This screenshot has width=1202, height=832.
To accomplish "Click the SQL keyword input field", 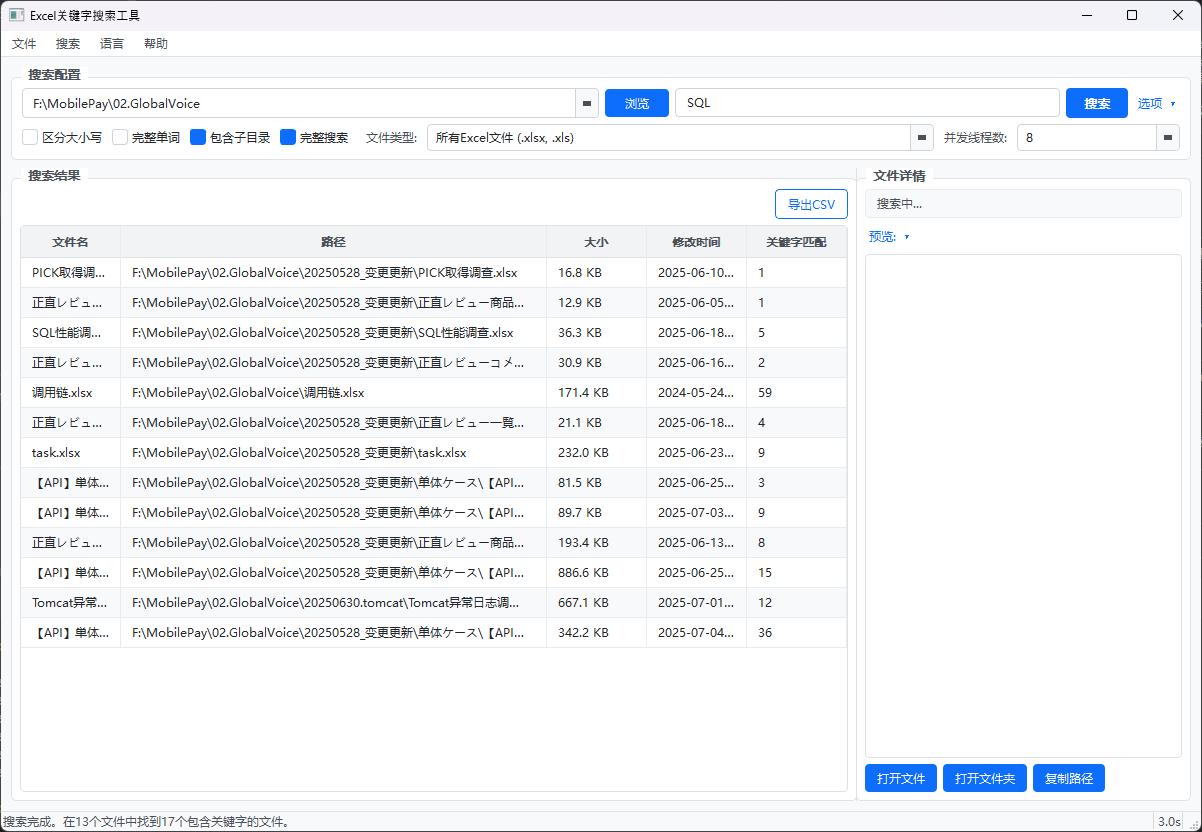I will coord(867,103).
